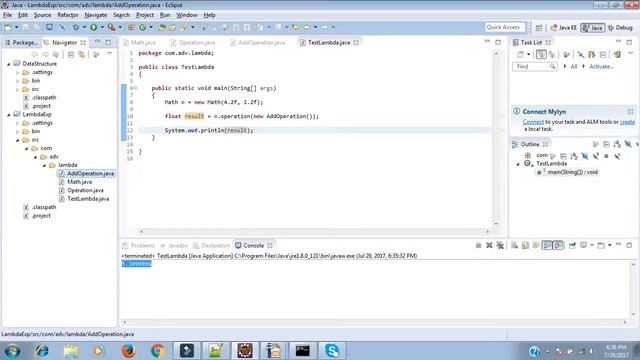
Task: Switch to the Math.java editor tab
Action: 140,42
